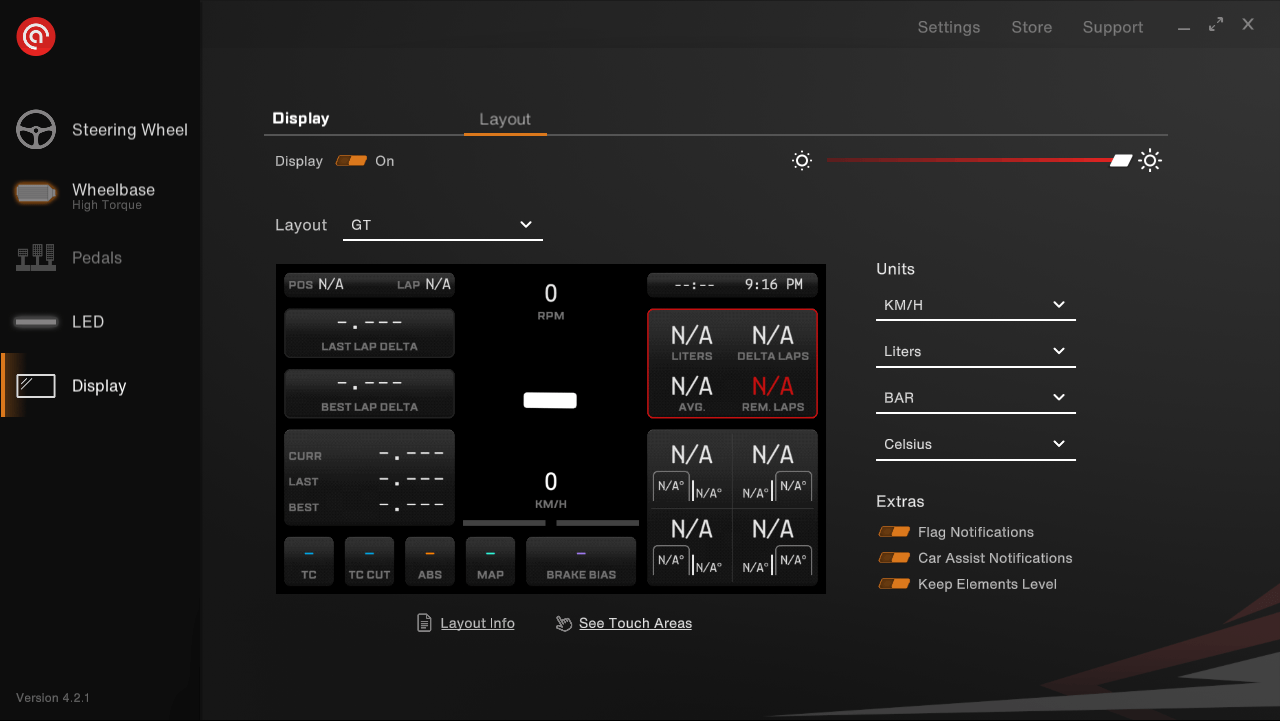The image size is (1280, 721).
Task: Click the Pedals icon in sidebar
Action: pos(36,258)
